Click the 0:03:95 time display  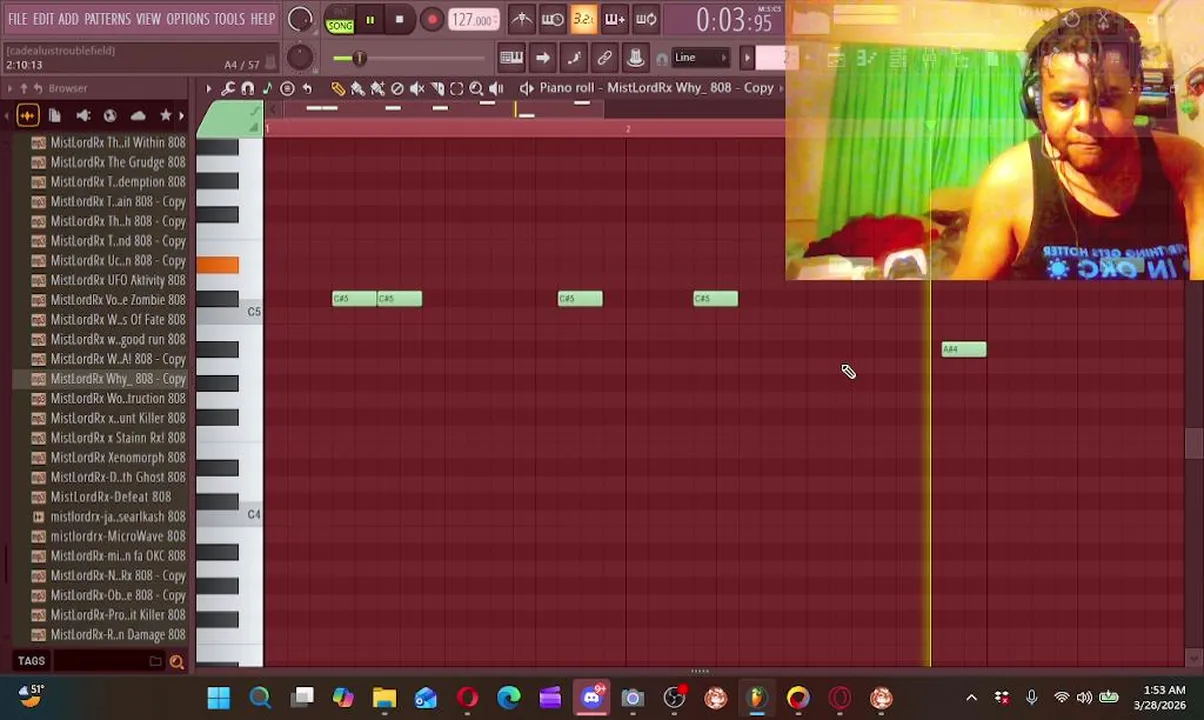[x=734, y=19]
